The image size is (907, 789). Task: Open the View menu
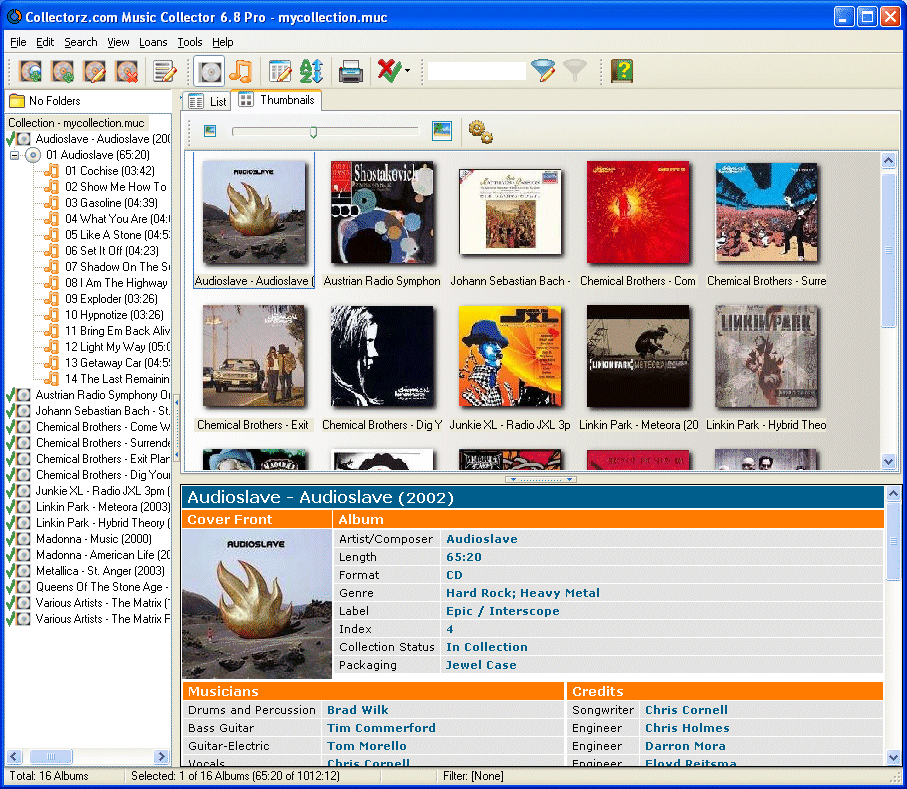tap(118, 42)
